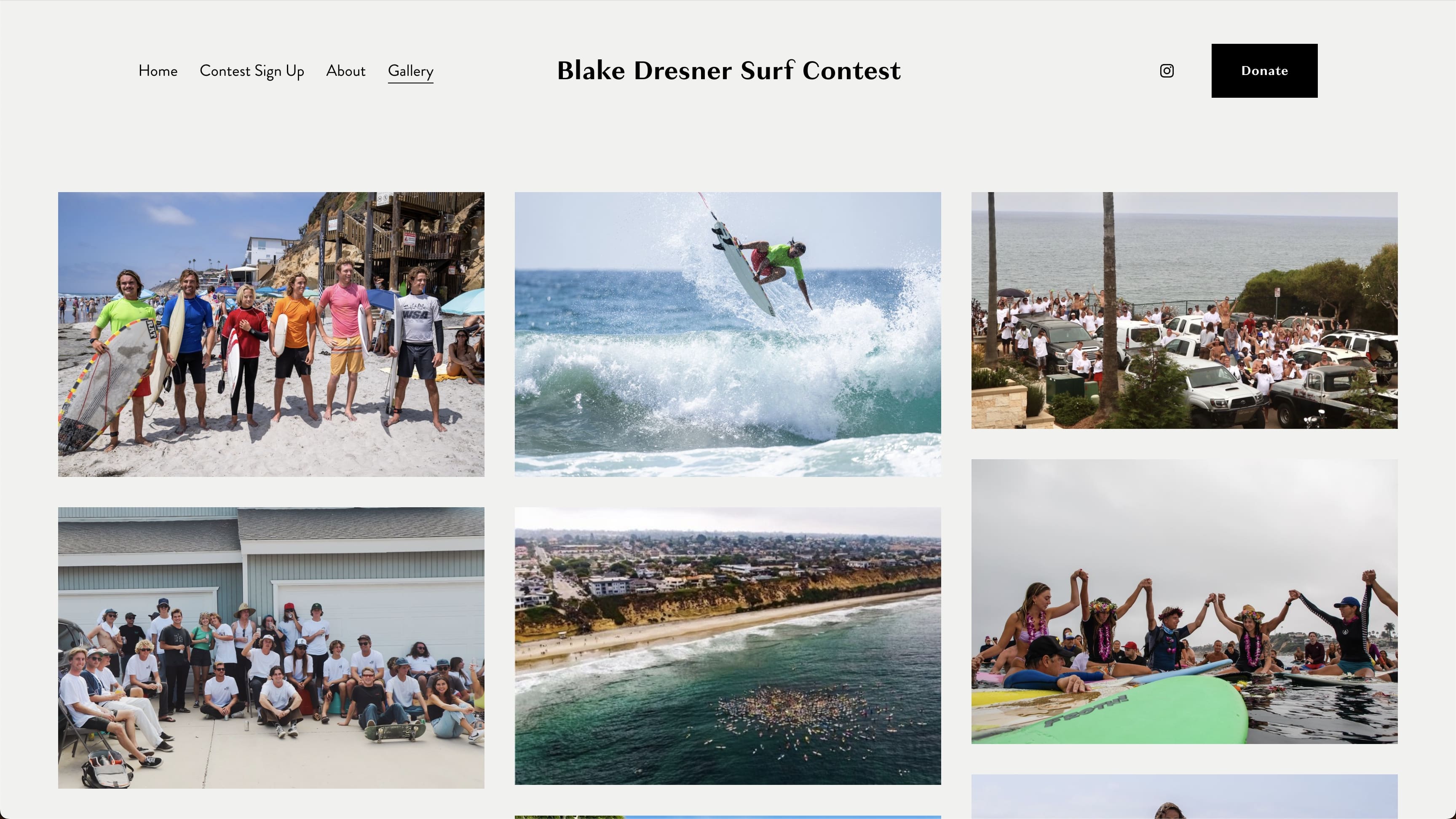
Task: Click the skateboard in the garage group photo
Action: click(395, 732)
